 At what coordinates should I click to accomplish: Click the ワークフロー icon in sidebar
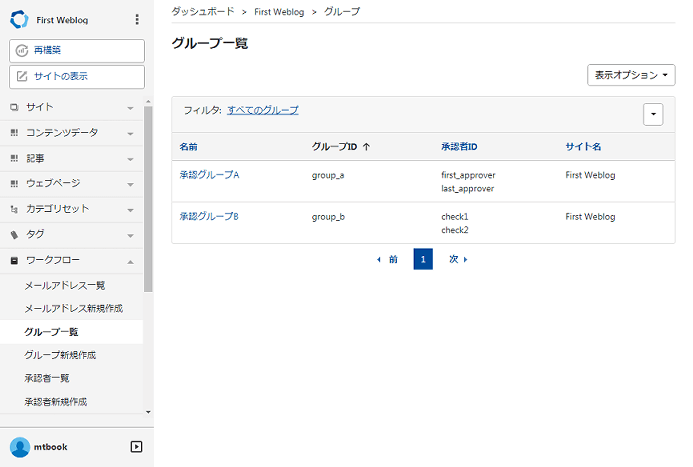[14, 261]
